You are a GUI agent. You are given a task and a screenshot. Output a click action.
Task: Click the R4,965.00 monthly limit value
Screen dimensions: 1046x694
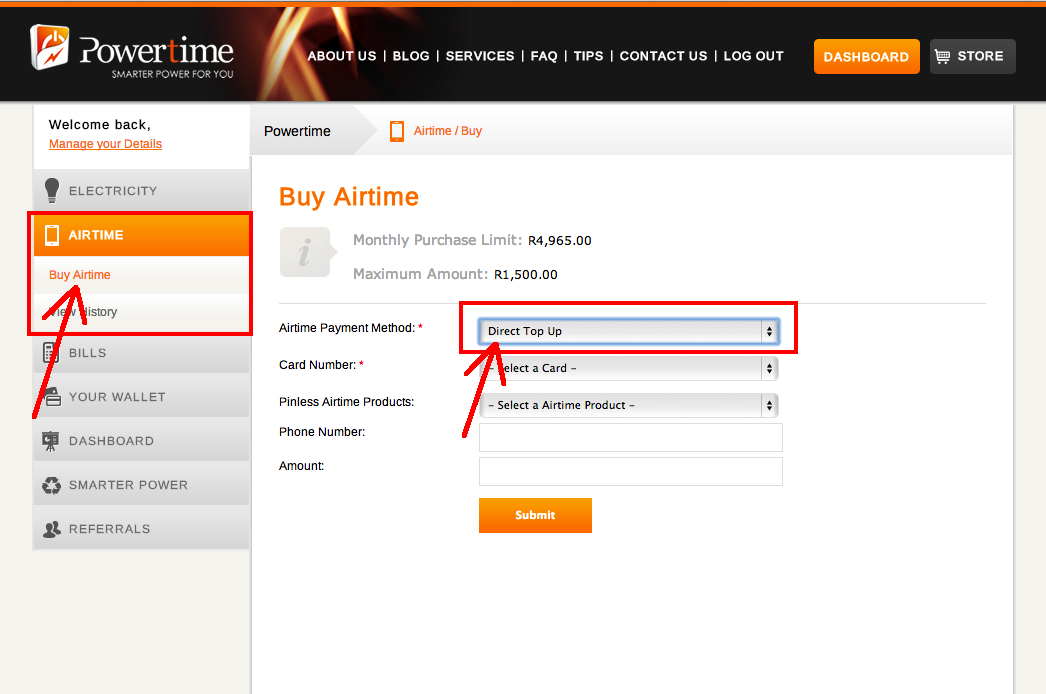pos(560,240)
